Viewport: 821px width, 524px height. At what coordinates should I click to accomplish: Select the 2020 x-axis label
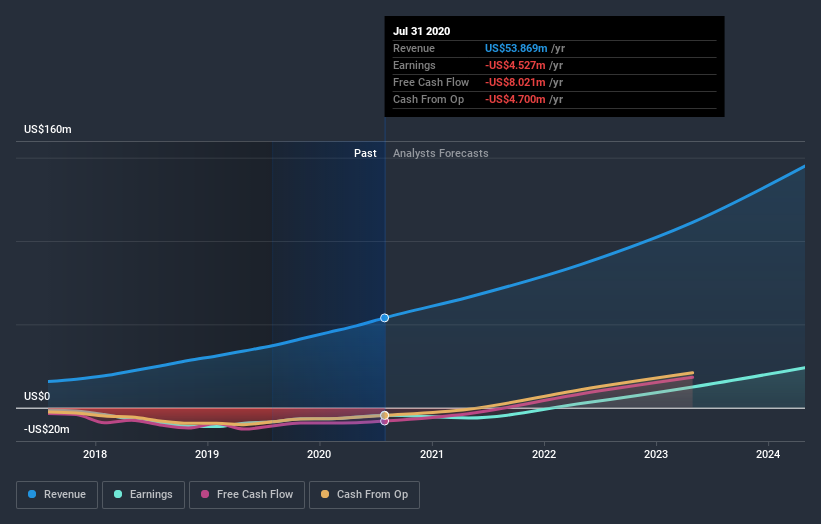click(319, 454)
